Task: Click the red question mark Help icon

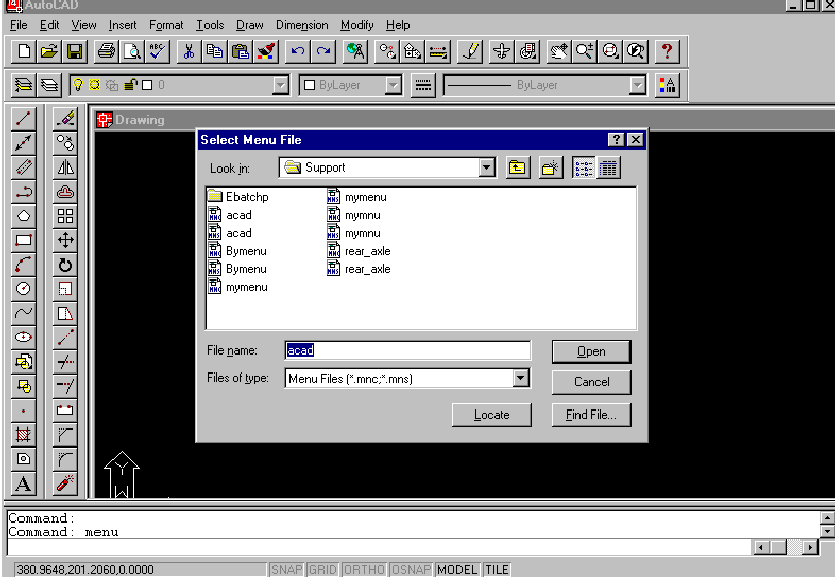Action: (667, 52)
